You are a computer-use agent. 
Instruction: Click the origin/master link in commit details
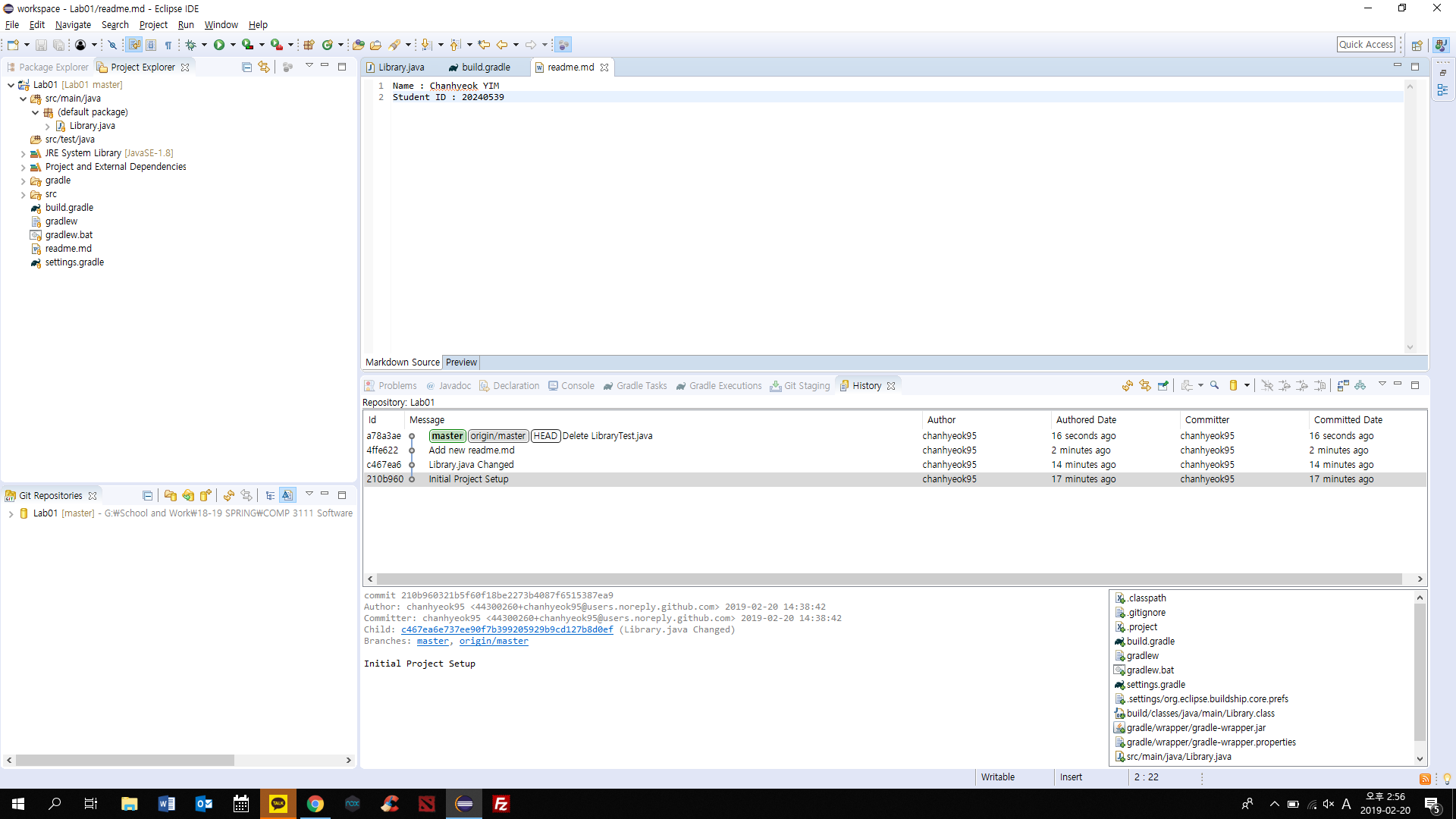click(494, 641)
